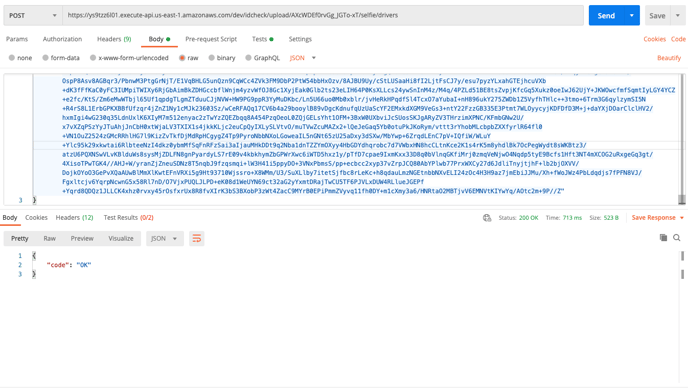
Task: Open the response Headers (12) tab
Action: pyautogui.click(x=74, y=217)
